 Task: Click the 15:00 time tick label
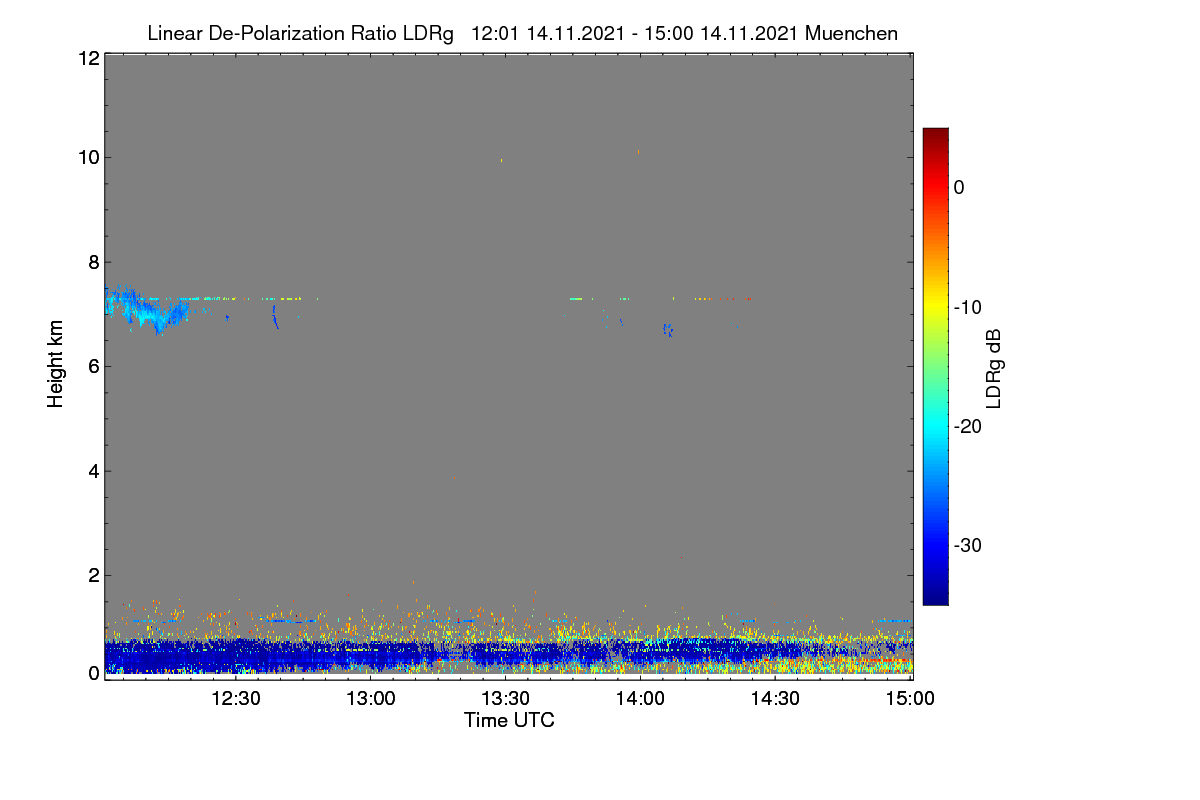click(911, 699)
